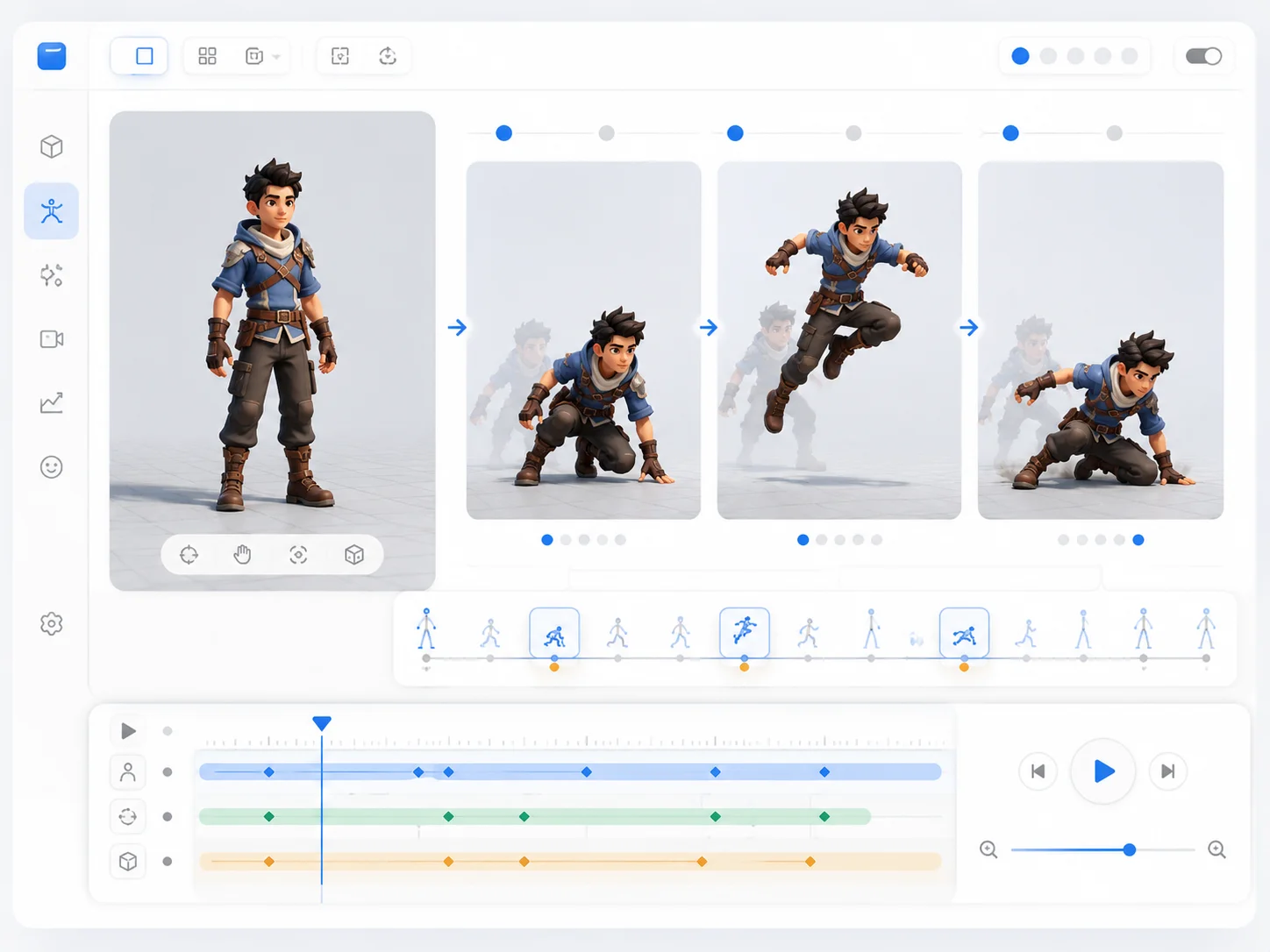Click the focus-frame tool under character viewport
This screenshot has height=952, width=1270.
click(298, 555)
